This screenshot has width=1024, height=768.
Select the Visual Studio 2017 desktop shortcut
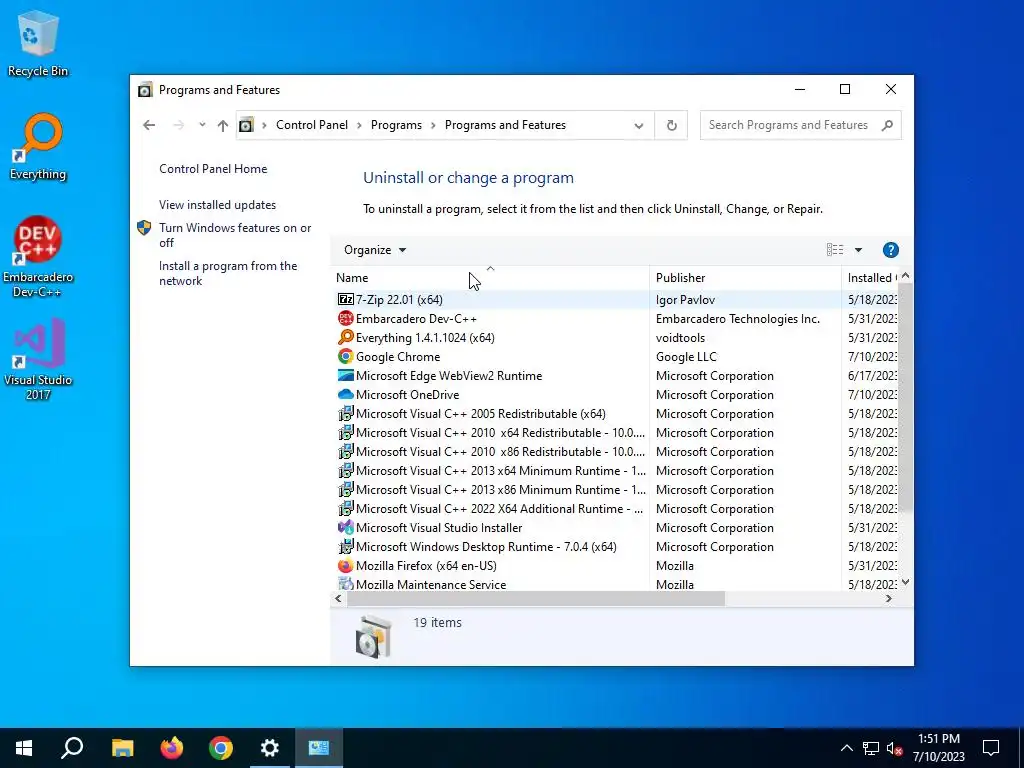click(x=38, y=359)
